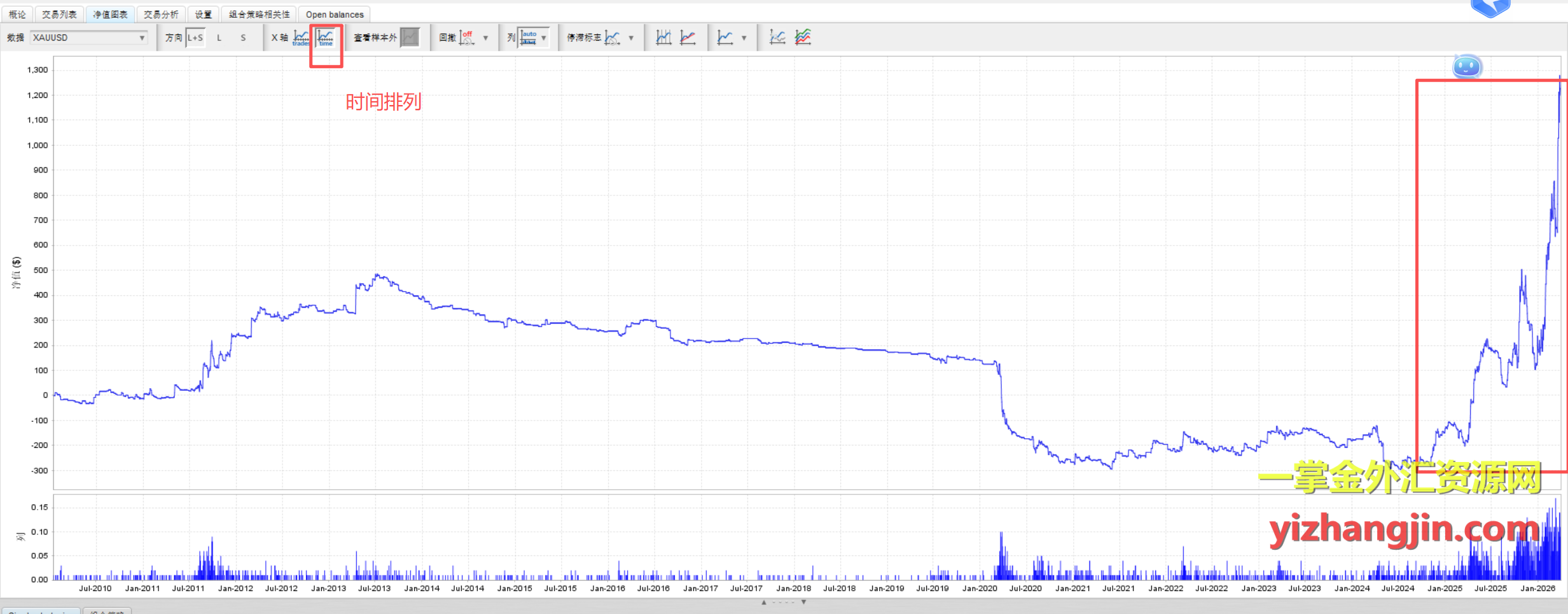Select L+S direction toggle
Image resolution: width=1568 pixels, height=614 pixels.
(x=195, y=38)
